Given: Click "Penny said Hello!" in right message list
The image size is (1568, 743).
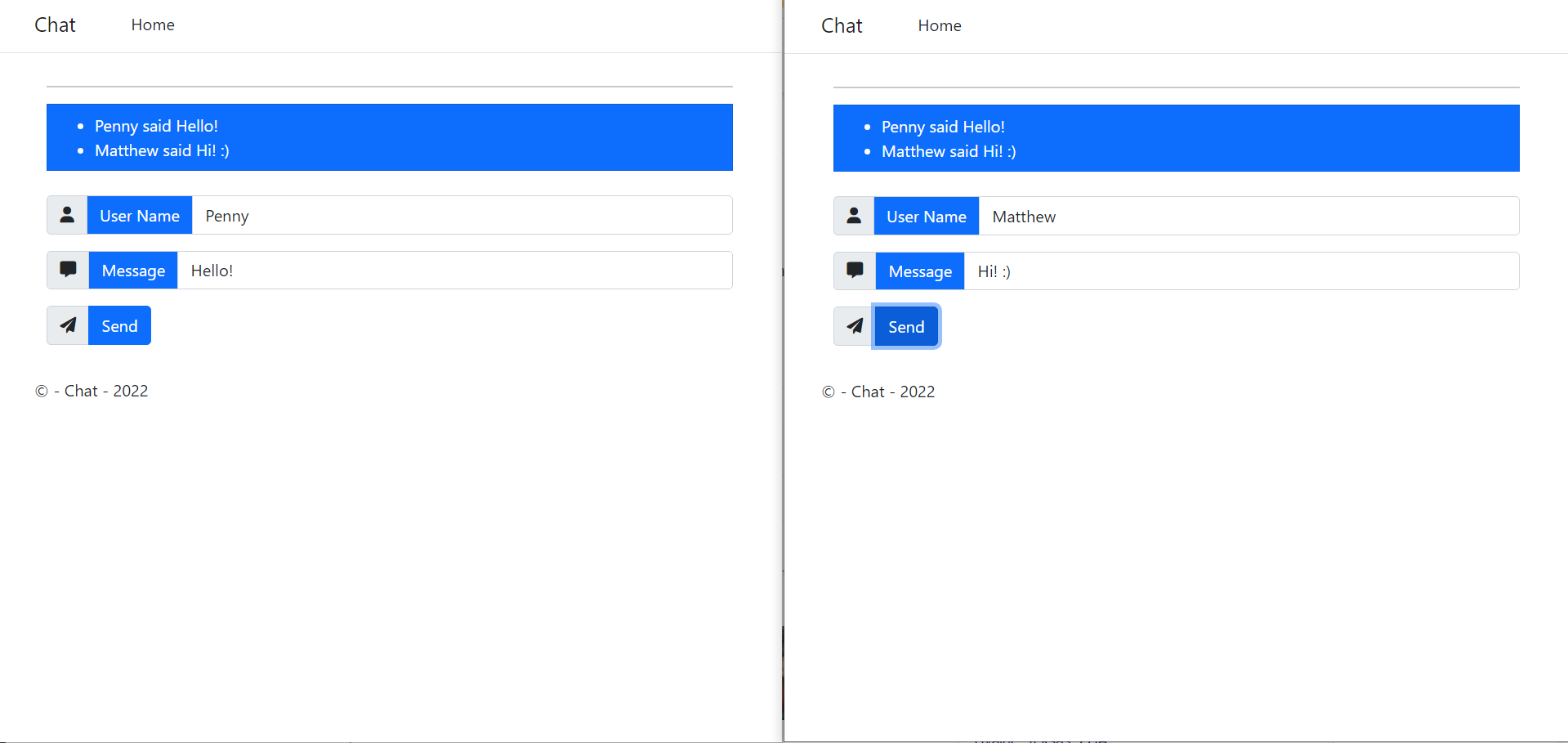Looking at the screenshot, I should tap(943, 127).
